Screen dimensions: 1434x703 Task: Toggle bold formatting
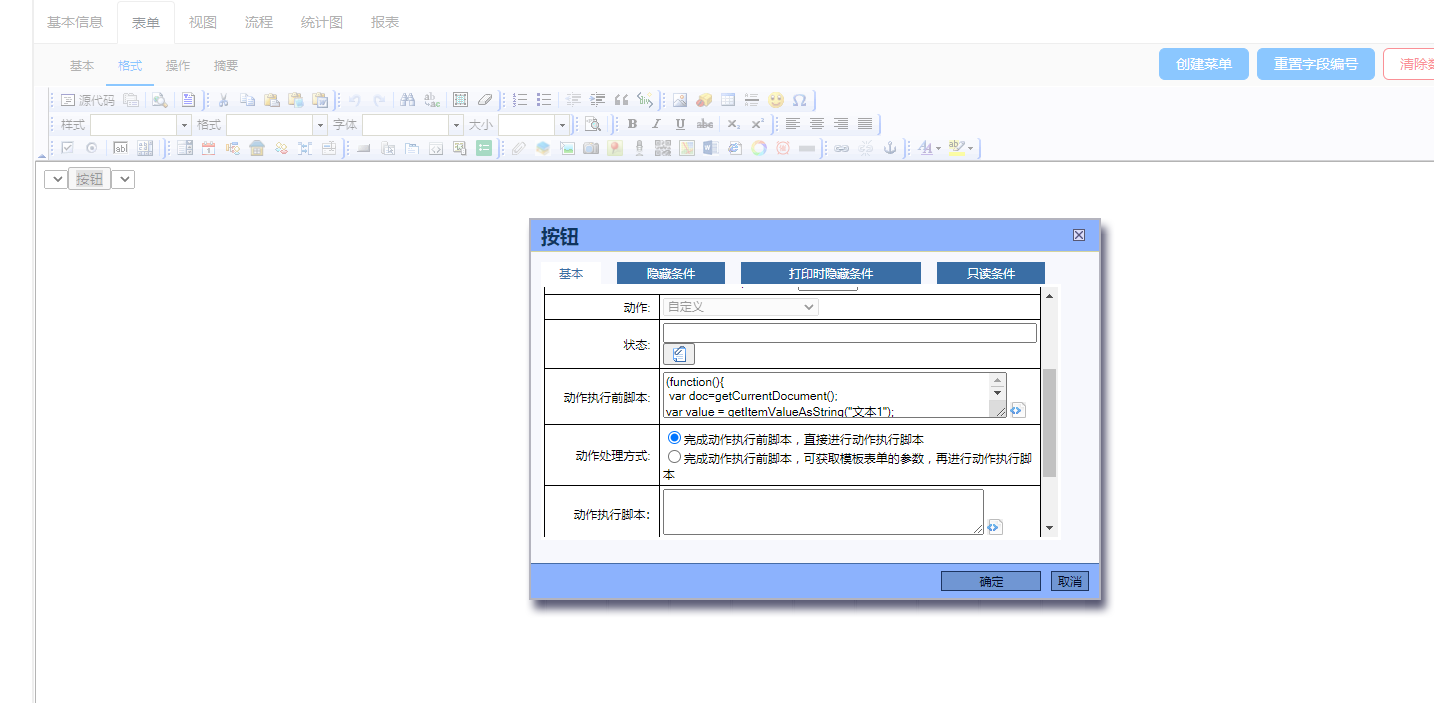point(632,124)
